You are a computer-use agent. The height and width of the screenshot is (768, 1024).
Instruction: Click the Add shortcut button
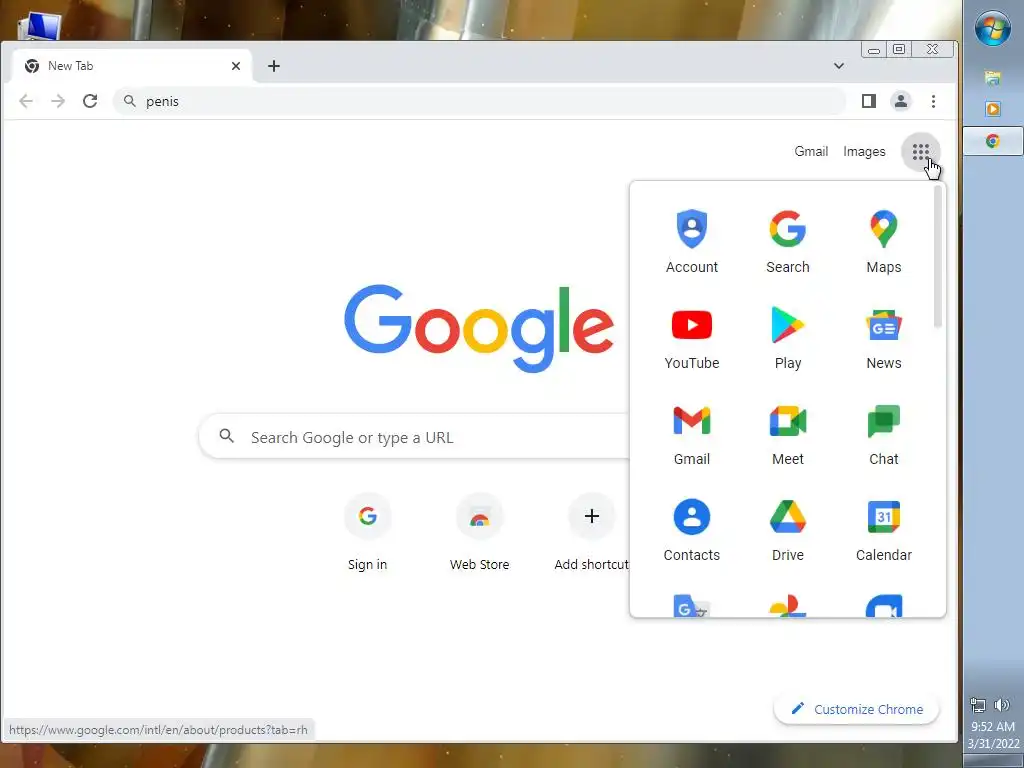click(x=591, y=532)
